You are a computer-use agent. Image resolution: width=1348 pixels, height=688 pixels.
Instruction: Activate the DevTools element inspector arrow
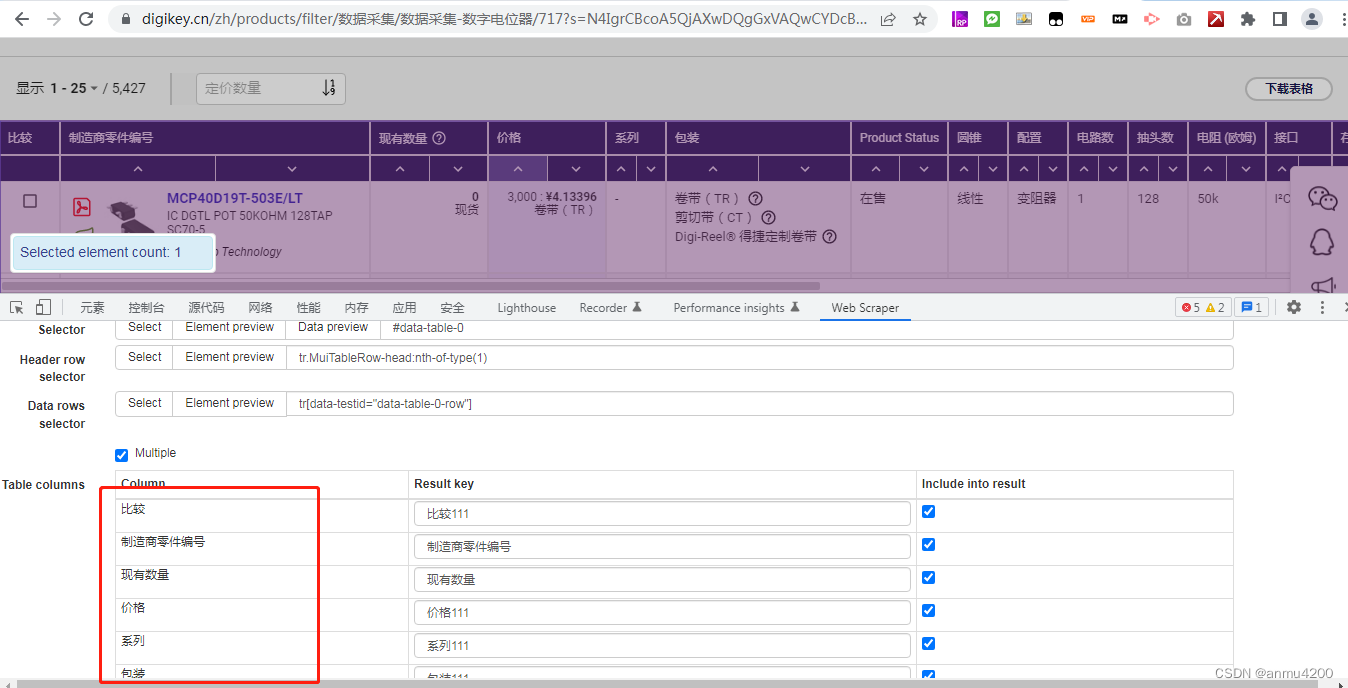pyautogui.click(x=17, y=307)
